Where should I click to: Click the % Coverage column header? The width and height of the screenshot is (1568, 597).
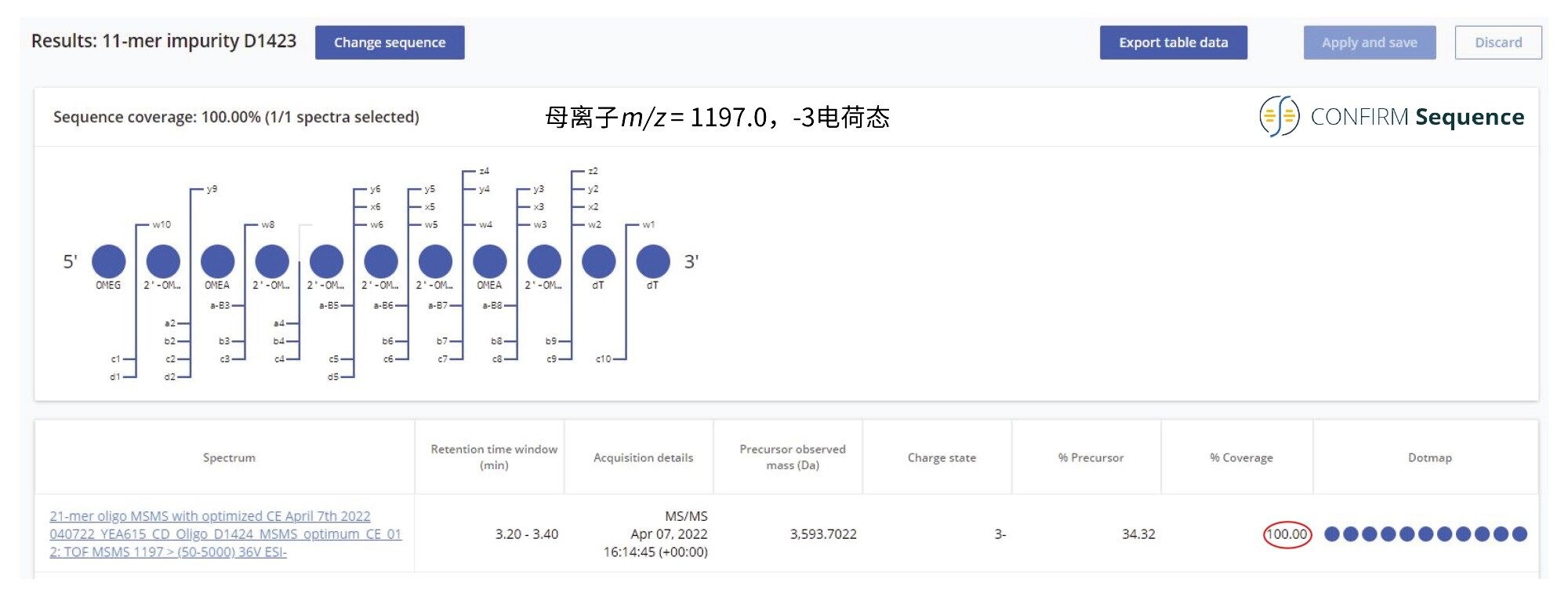(1241, 457)
